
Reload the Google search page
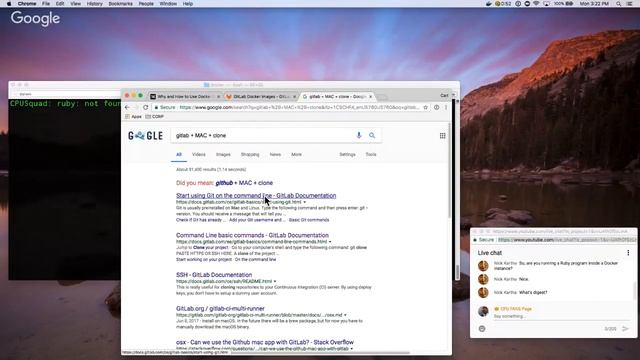[x=145, y=107]
